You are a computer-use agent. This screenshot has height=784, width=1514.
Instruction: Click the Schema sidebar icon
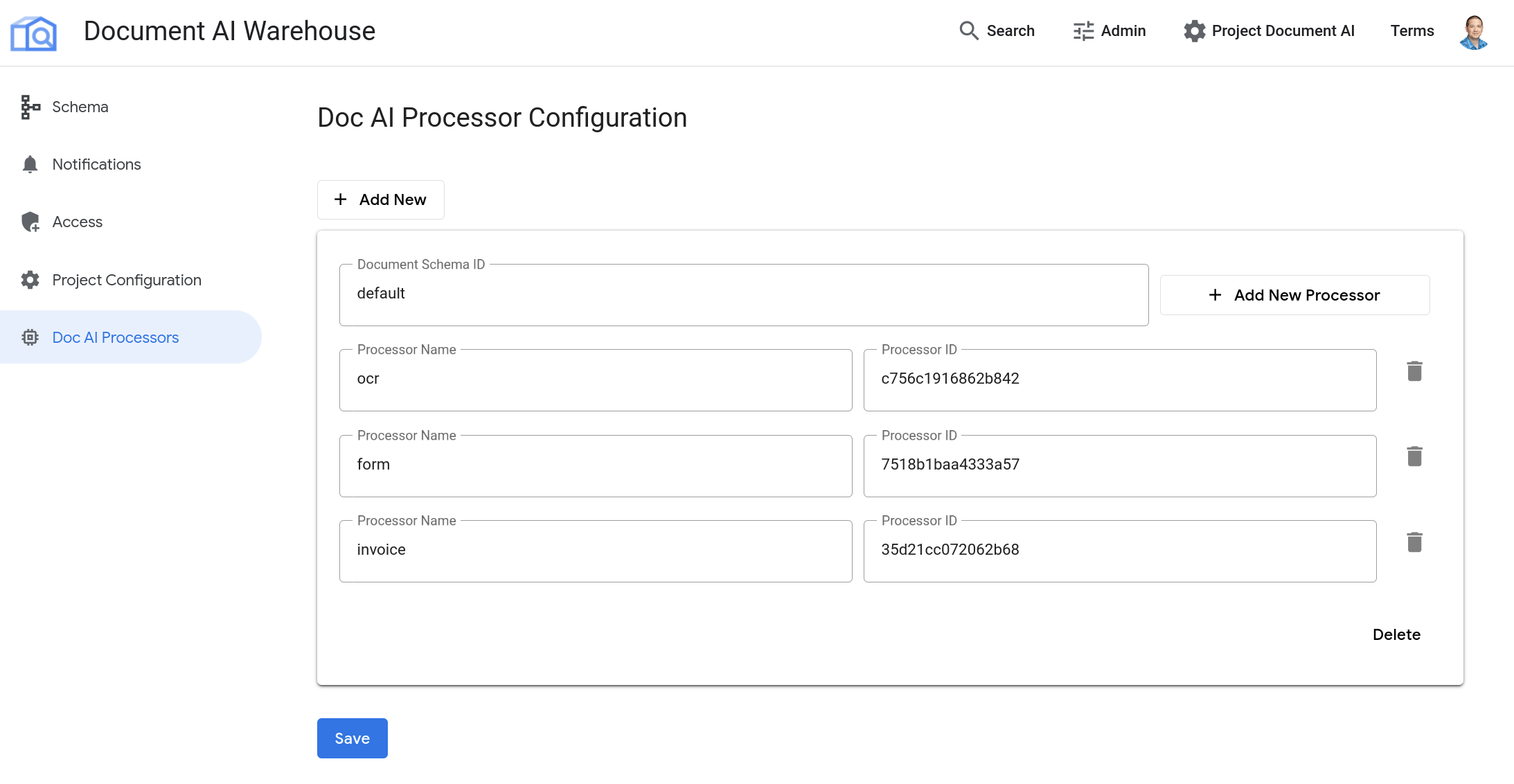(x=29, y=106)
